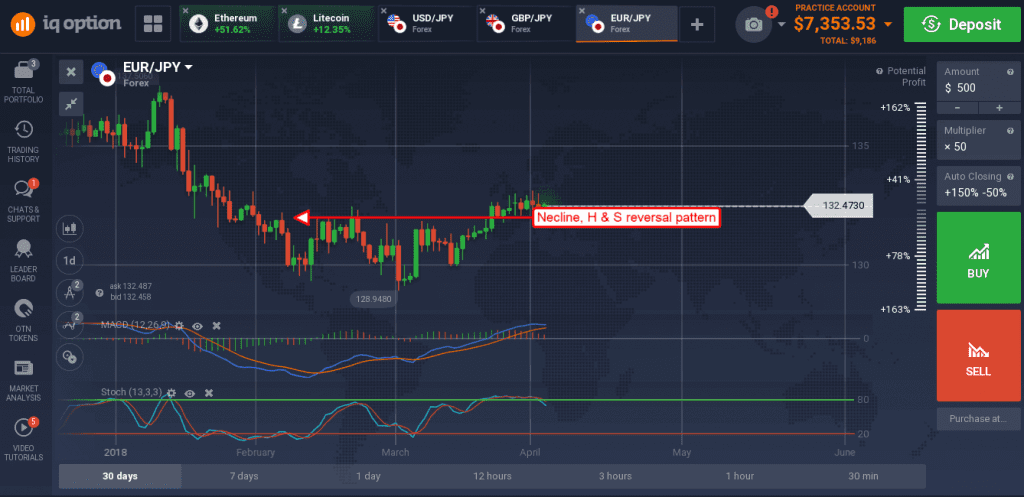
Task: Click the Auto Closing help icon
Action: coord(1010,176)
